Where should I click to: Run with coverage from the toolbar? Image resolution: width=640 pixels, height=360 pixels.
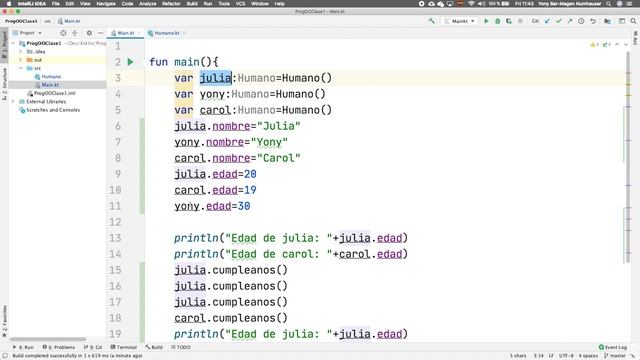click(x=509, y=21)
